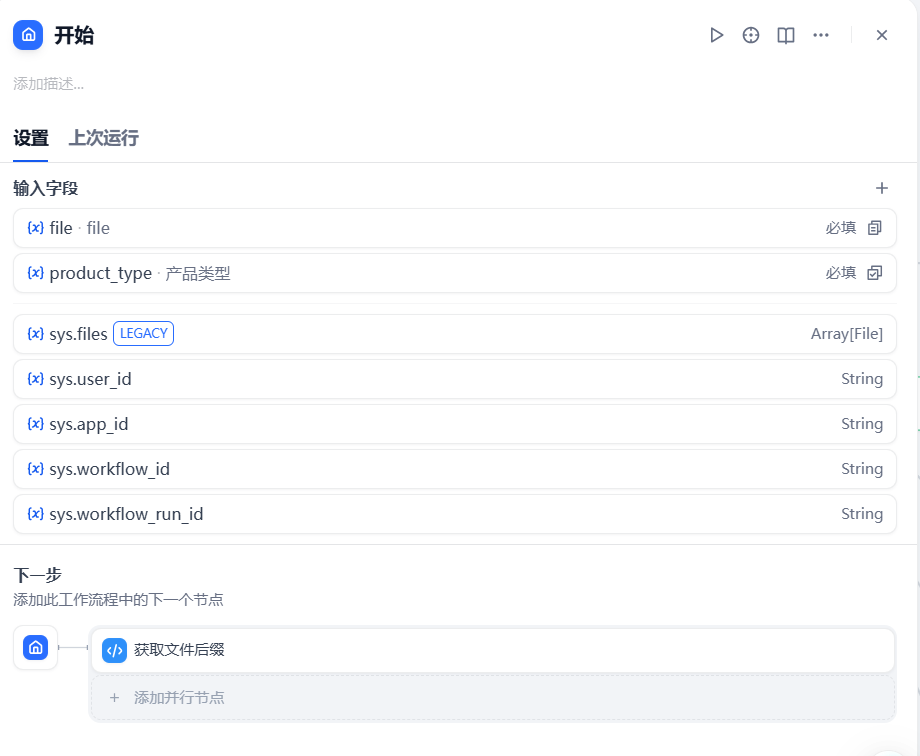The width and height of the screenshot is (920, 756).
Task: Click the LEGACY badge on sys.files
Action: pyautogui.click(x=143, y=333)
